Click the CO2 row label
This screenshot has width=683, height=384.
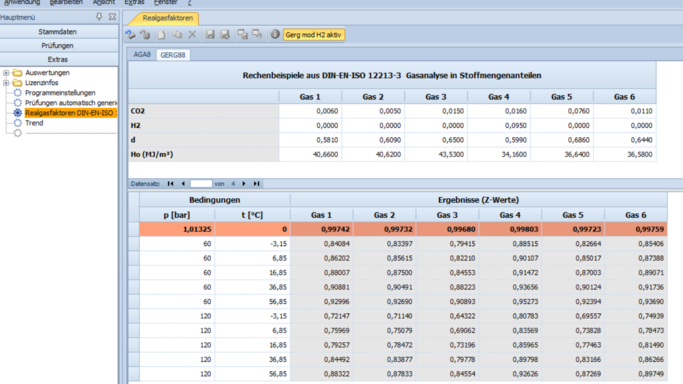click(x=204, y=111)
